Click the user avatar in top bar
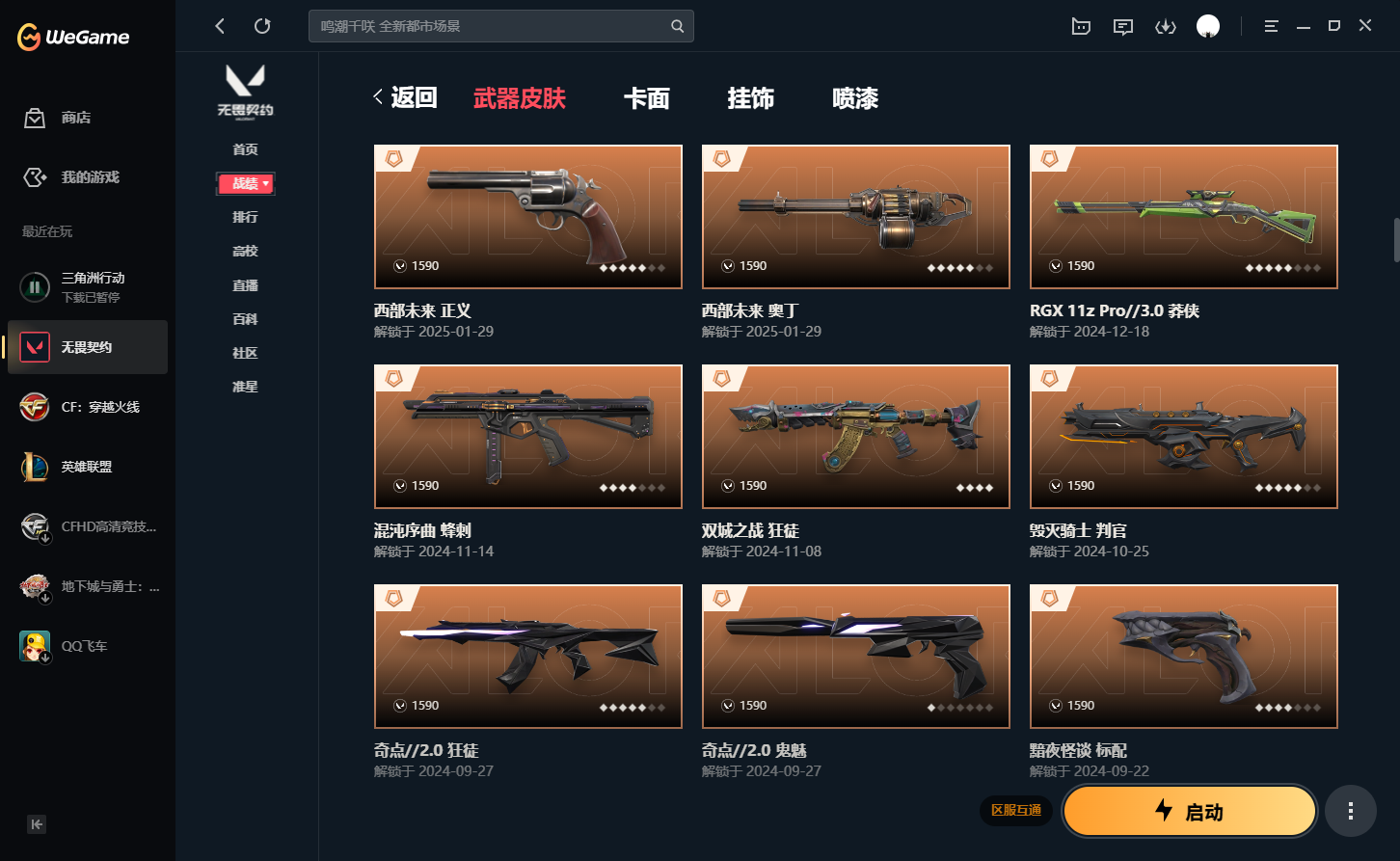The width and height of the screenshot is (1400, 861). 1208,26
